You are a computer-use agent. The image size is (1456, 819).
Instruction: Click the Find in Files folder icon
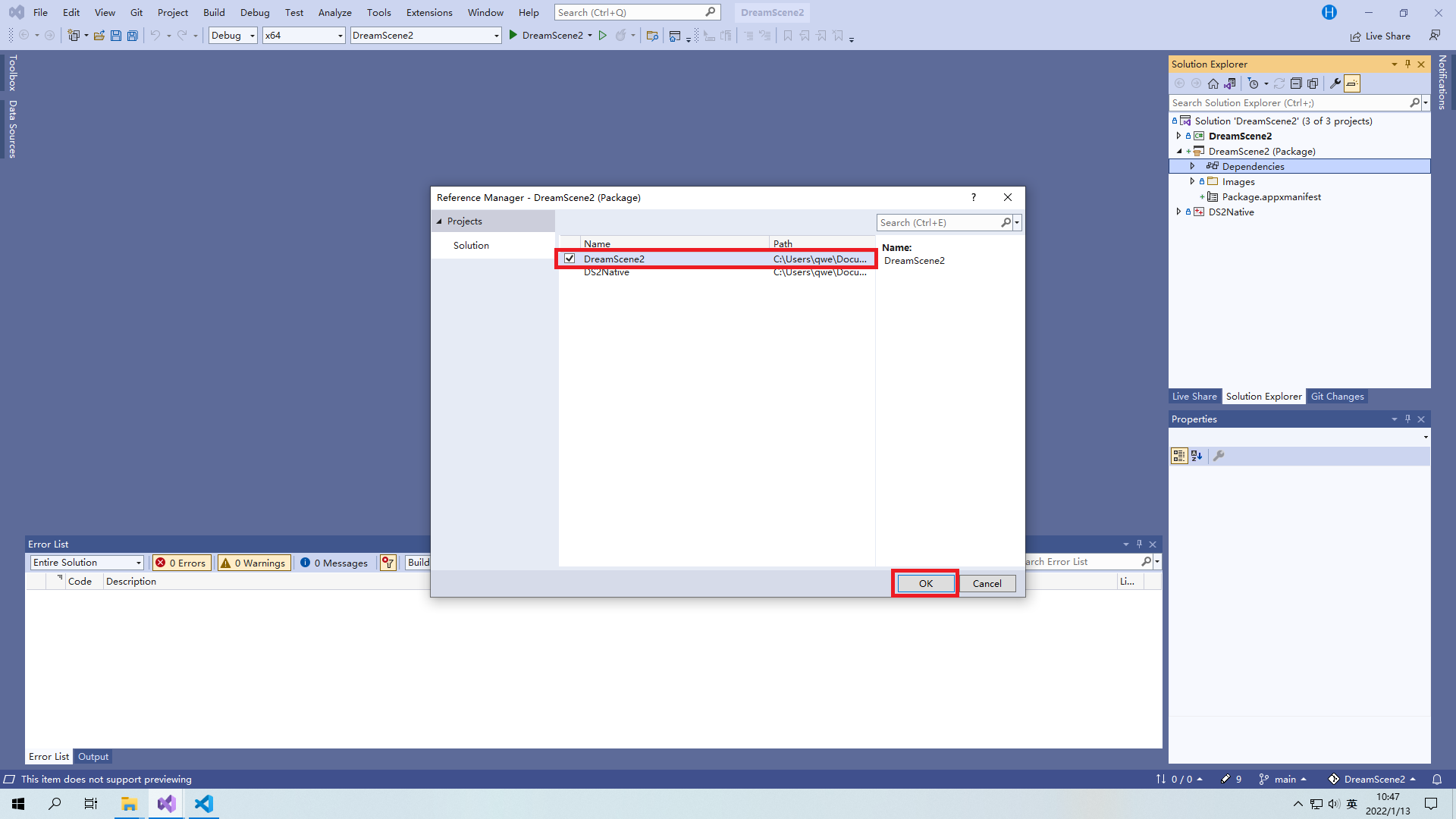(x=652, y=36)
